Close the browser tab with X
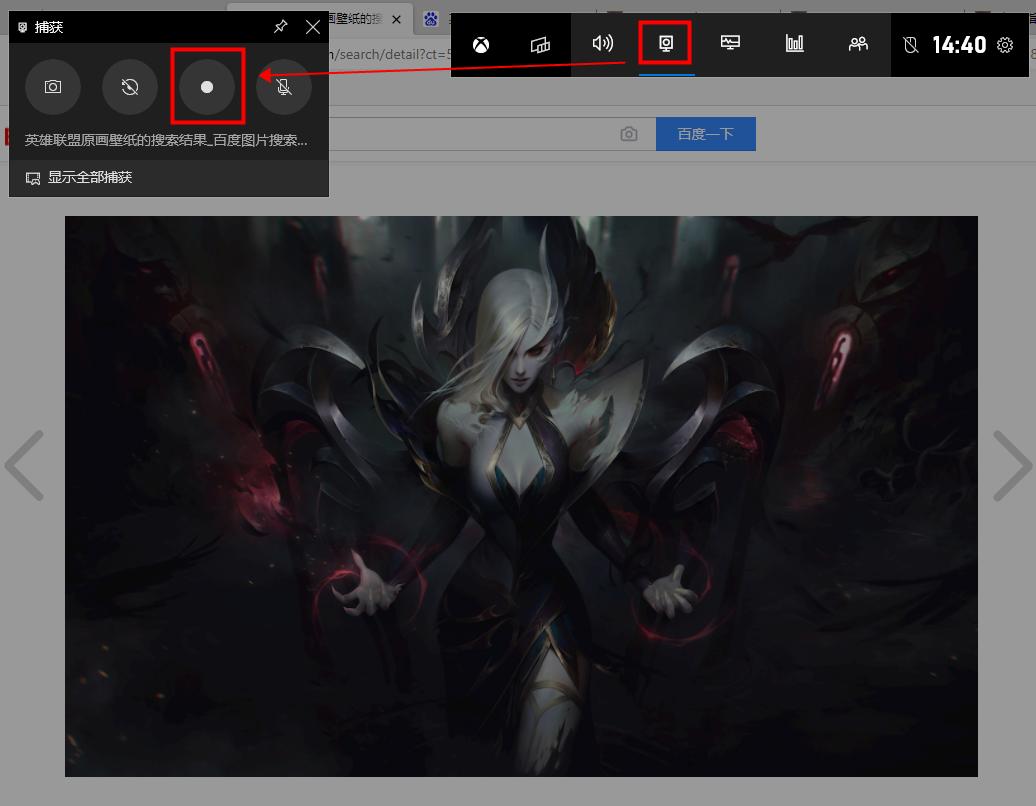Image resolution: width=1036 pixels, height=806 pixels. coord(396,19)
